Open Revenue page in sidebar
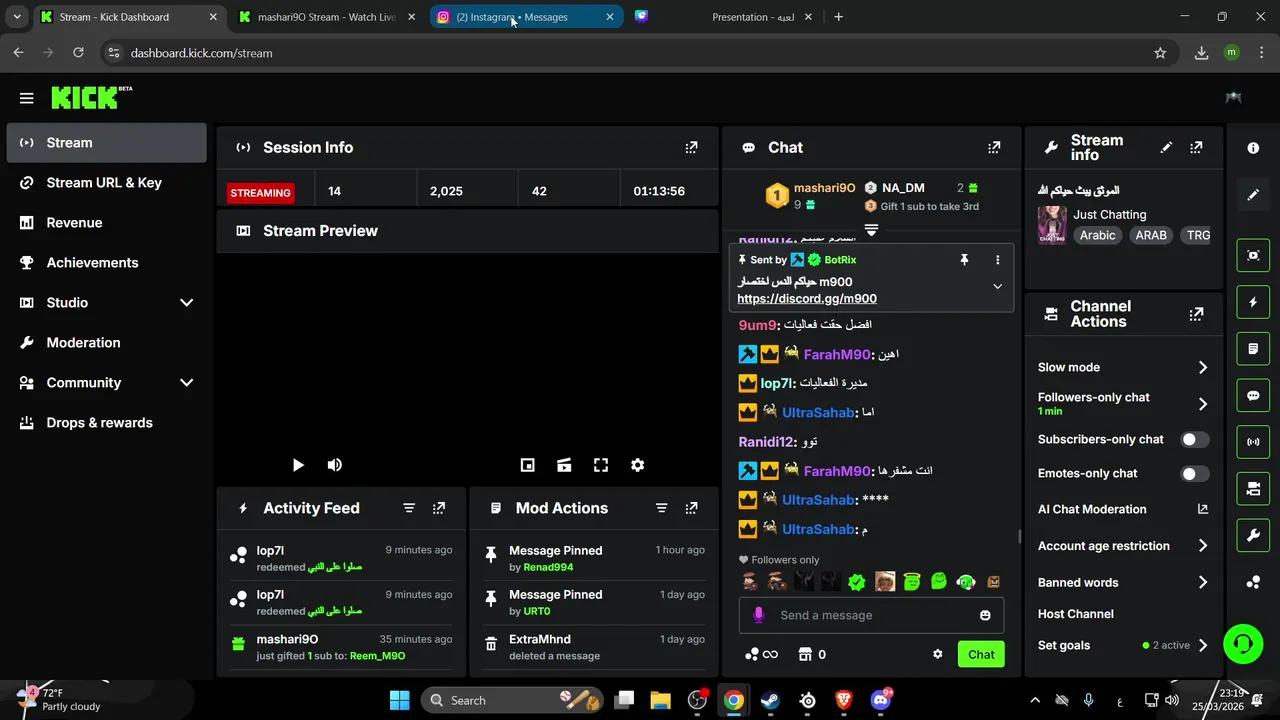 (x=106, y=222)
